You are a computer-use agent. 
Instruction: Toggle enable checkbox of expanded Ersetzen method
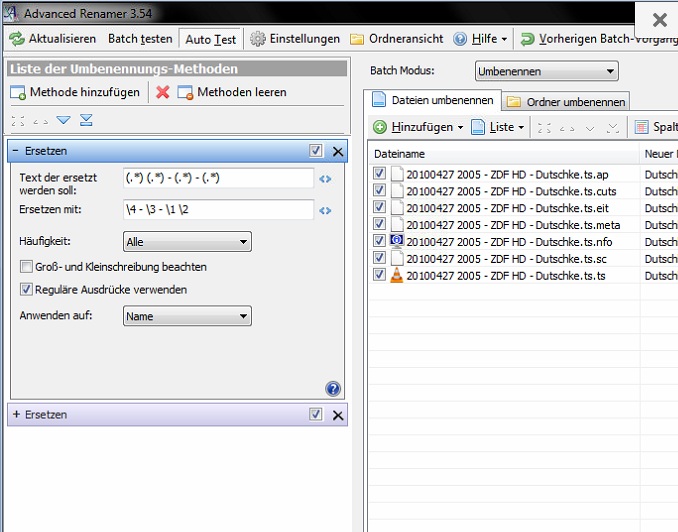click(316, 151)
